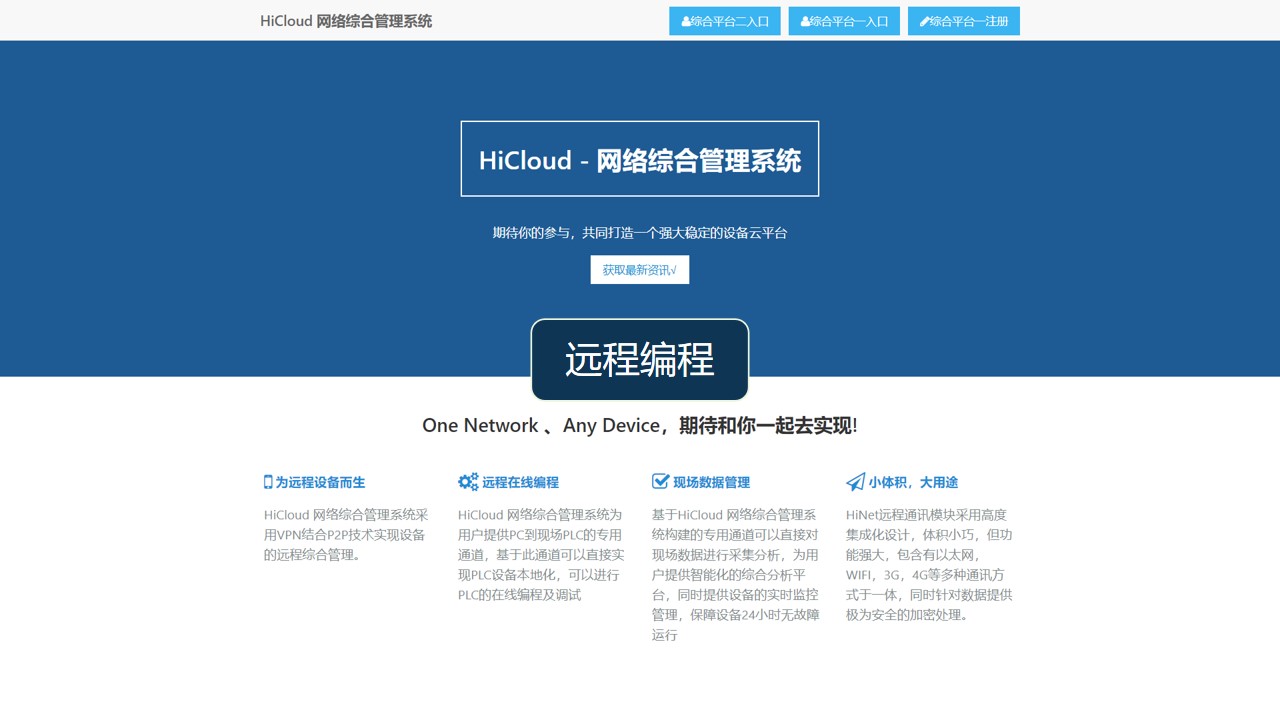
Task: Open the HiCloud 网络综合管理系统 navbar brand link
Action: 346,21
